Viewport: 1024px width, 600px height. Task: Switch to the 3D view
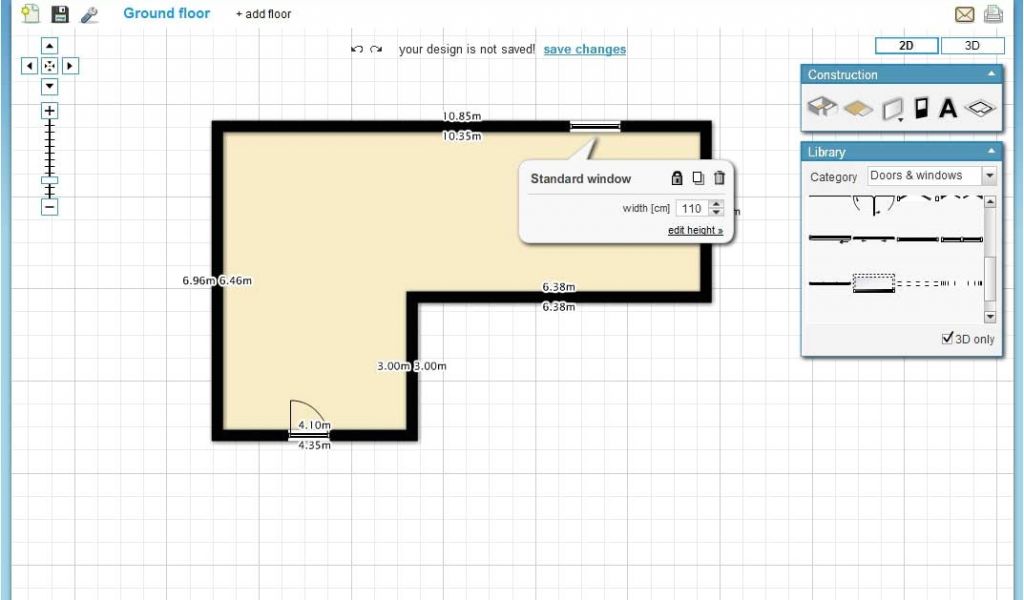coord(972,46)
